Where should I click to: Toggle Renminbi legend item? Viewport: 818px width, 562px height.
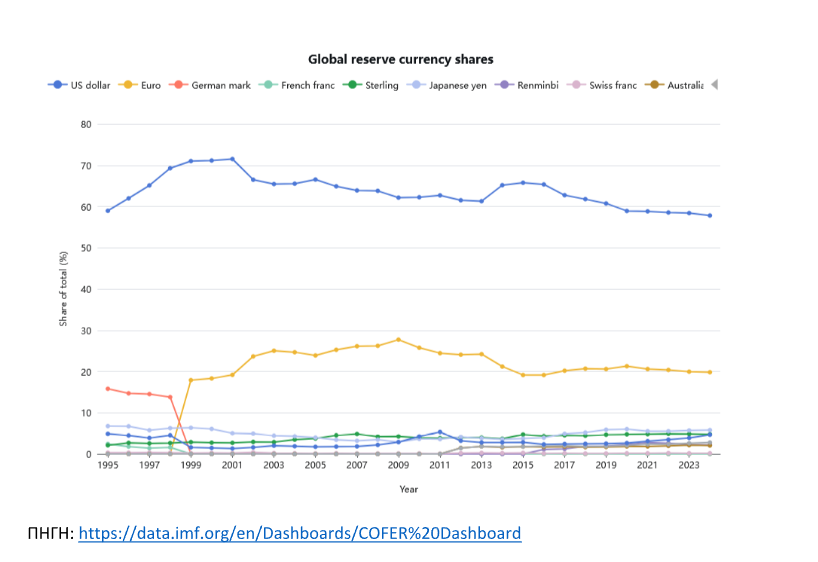530,85
